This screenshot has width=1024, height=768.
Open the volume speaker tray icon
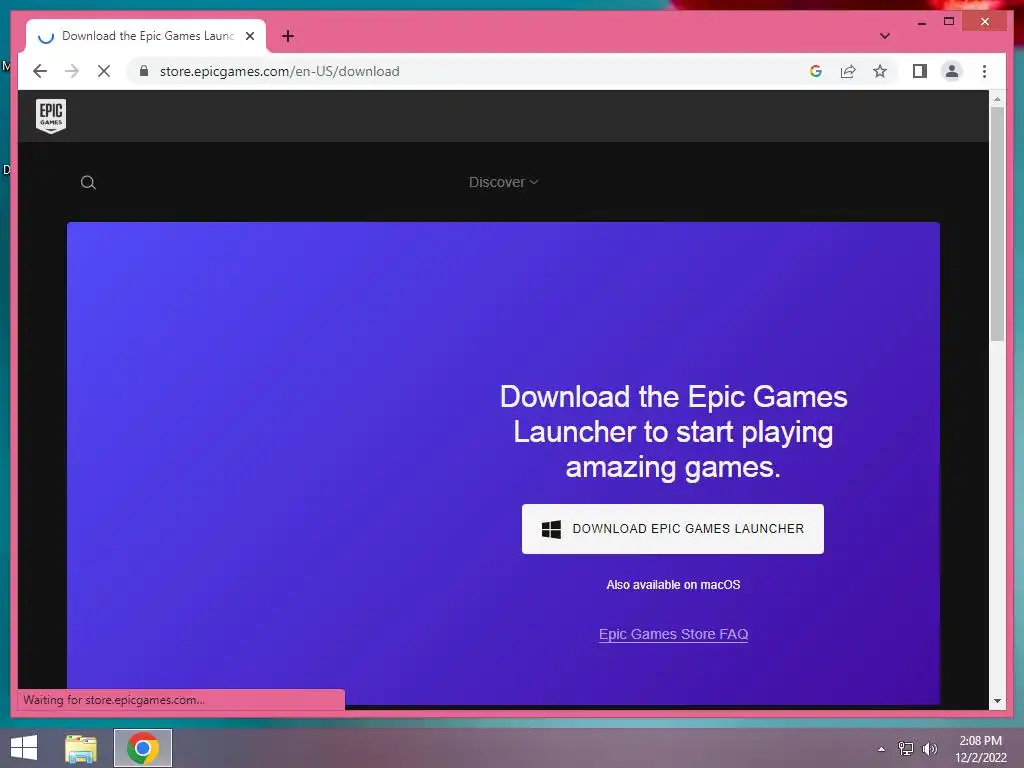[x=929, y=749]
